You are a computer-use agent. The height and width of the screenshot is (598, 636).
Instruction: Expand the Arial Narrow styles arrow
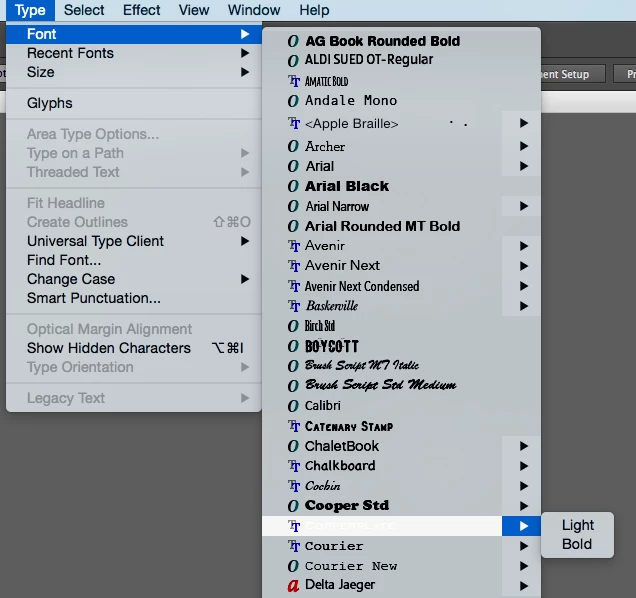[x=524, y=206]
